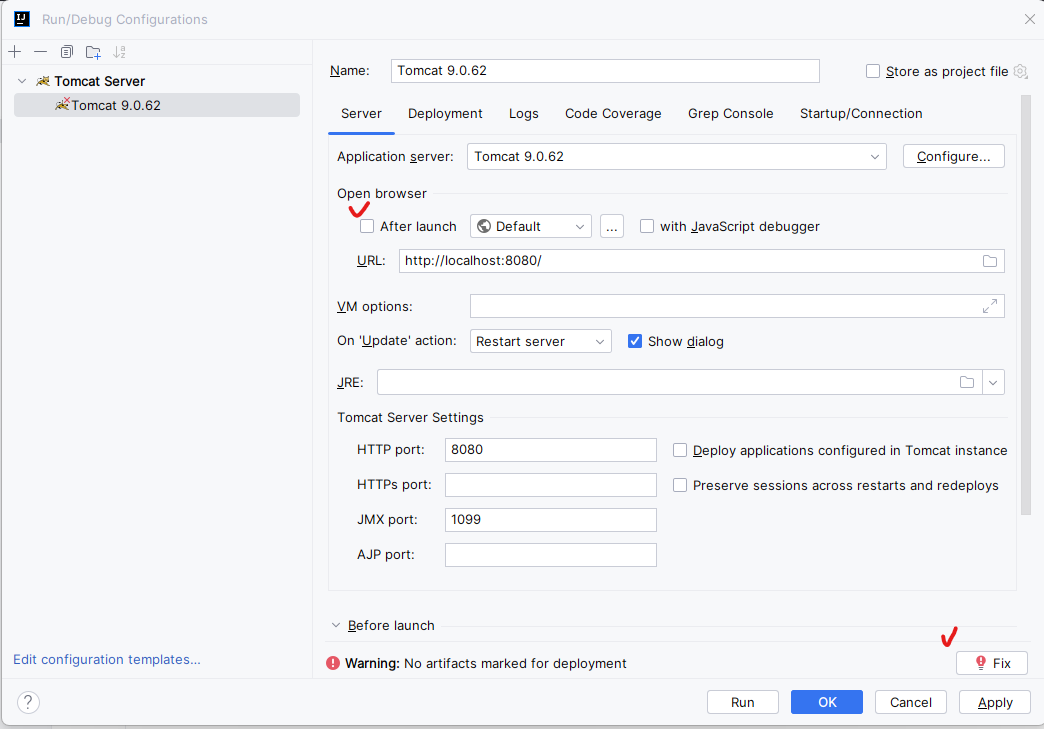Enable Preserve sessions across restarts and redeploys
Image resolution: width=1044 pixels, height=729 pixels.
(680, 485)
